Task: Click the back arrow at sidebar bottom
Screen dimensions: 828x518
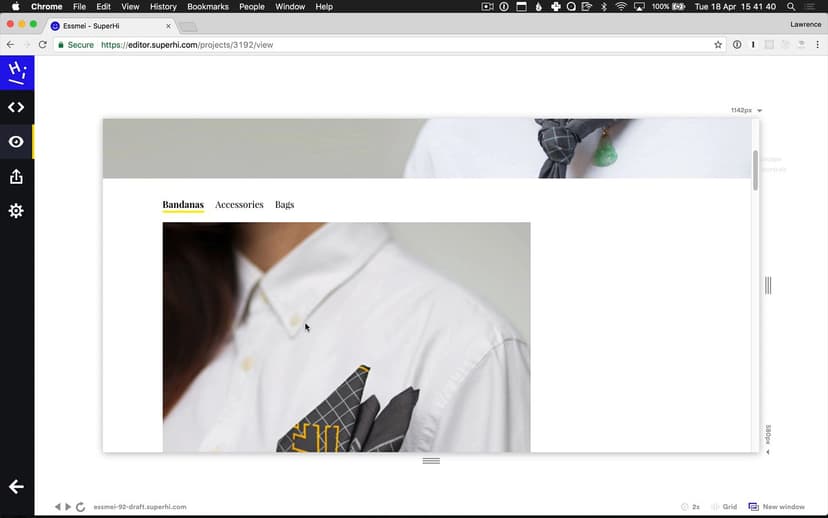Action: pos(16,487)
